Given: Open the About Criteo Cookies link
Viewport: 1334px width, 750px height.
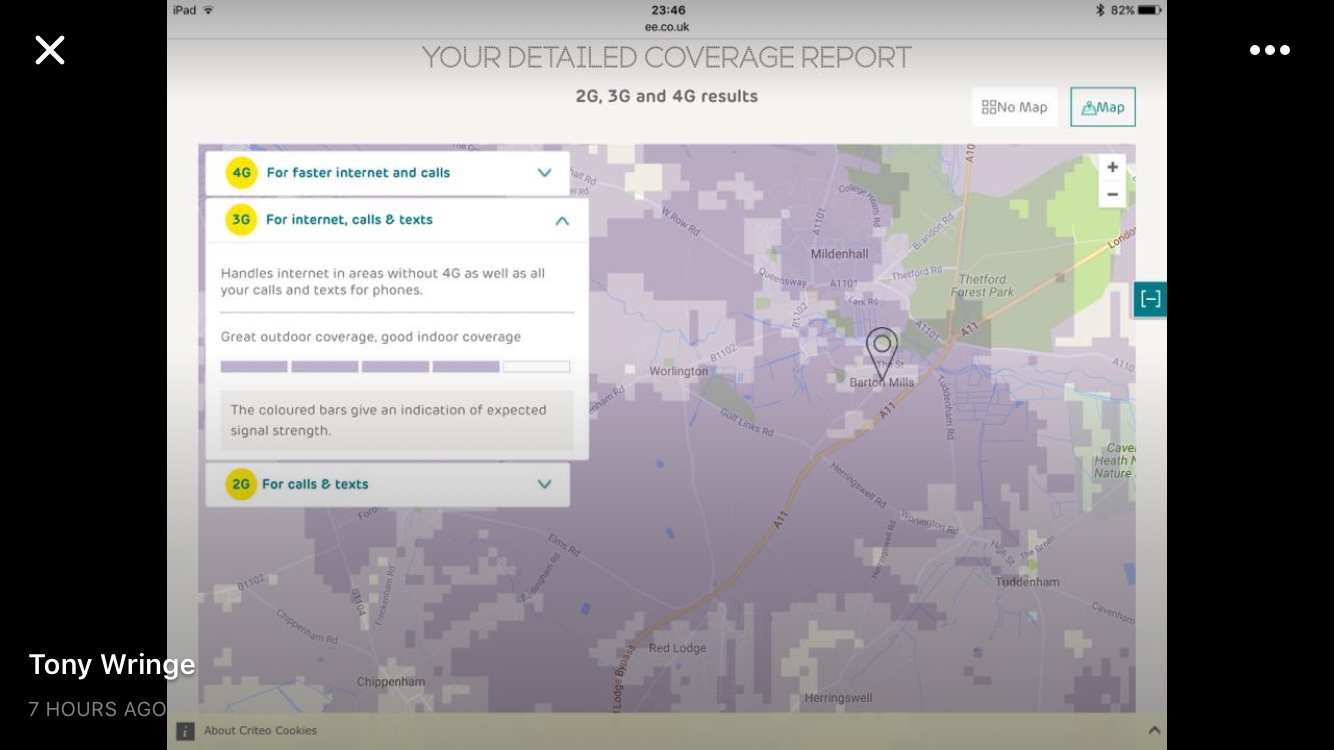Looking at the screenshot, I should (x=260, y=731).
